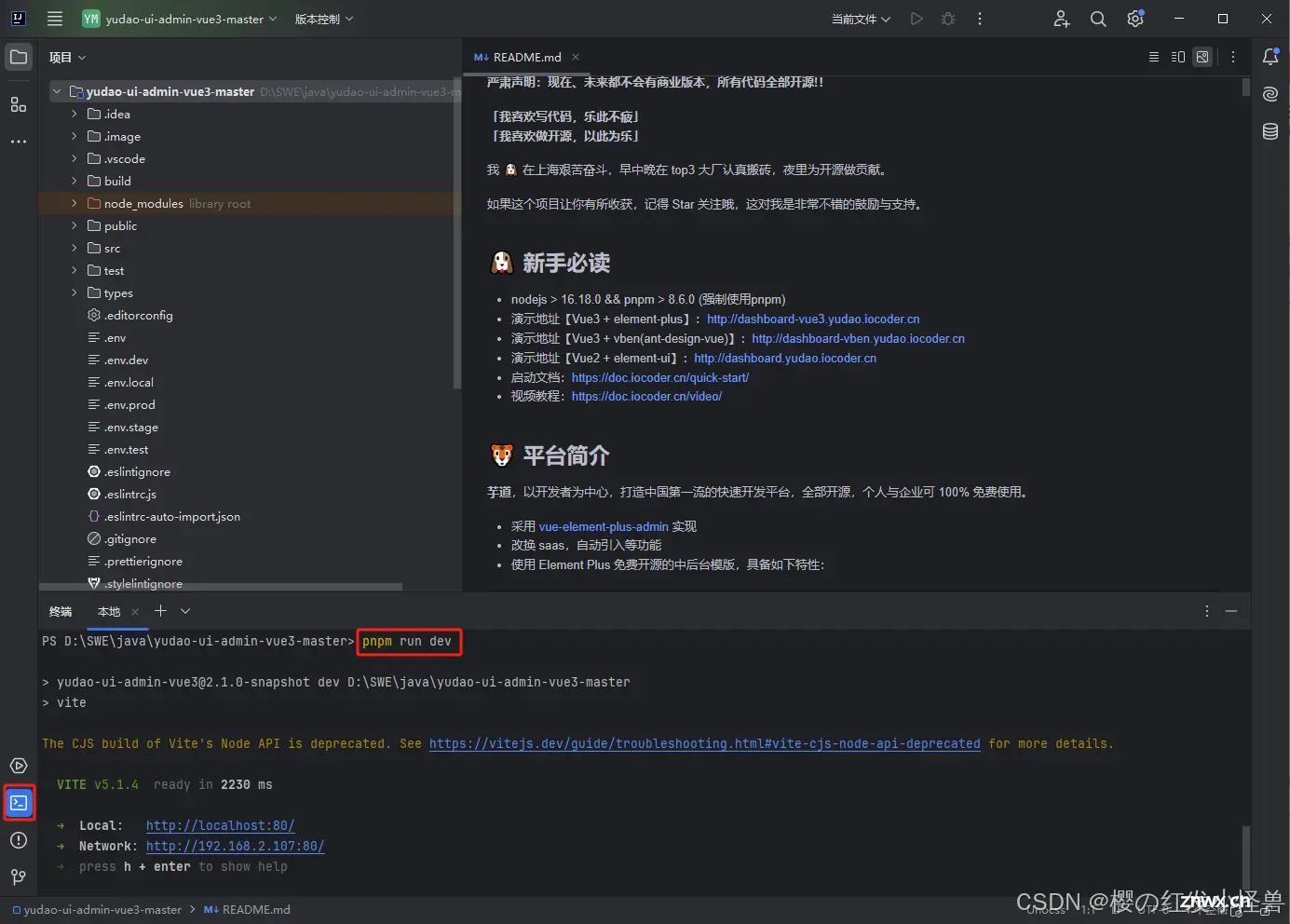Screen dimensions: 1290x924
Task: Open the 项目 view dropdown
Action: 67,57
